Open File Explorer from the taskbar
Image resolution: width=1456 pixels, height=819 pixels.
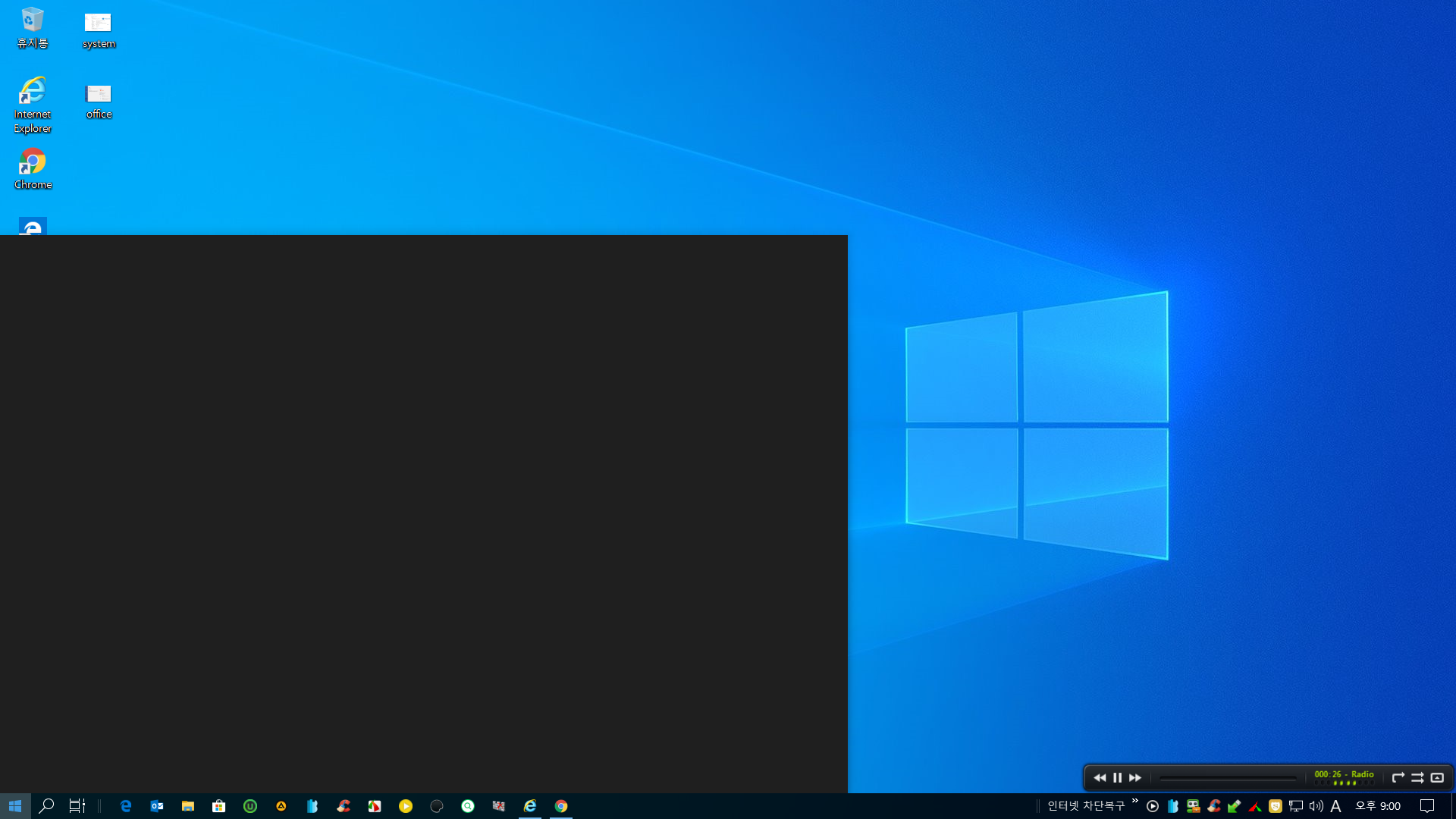[188, 806]
